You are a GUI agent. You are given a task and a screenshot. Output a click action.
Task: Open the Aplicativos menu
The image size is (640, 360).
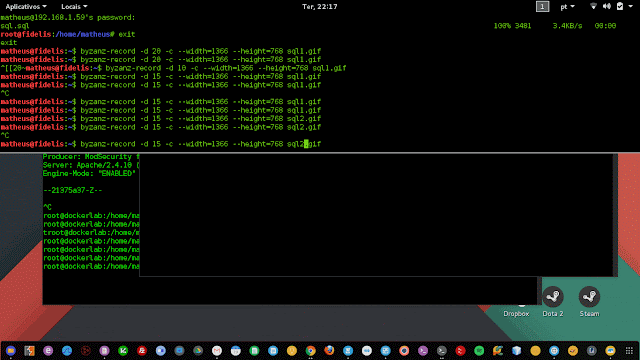click(26, 7)
